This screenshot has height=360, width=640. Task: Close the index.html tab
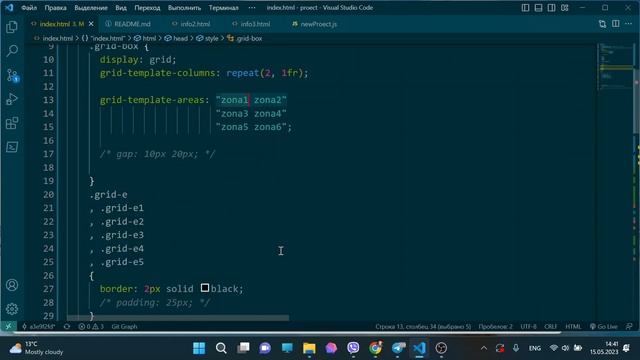pos(91,24)
